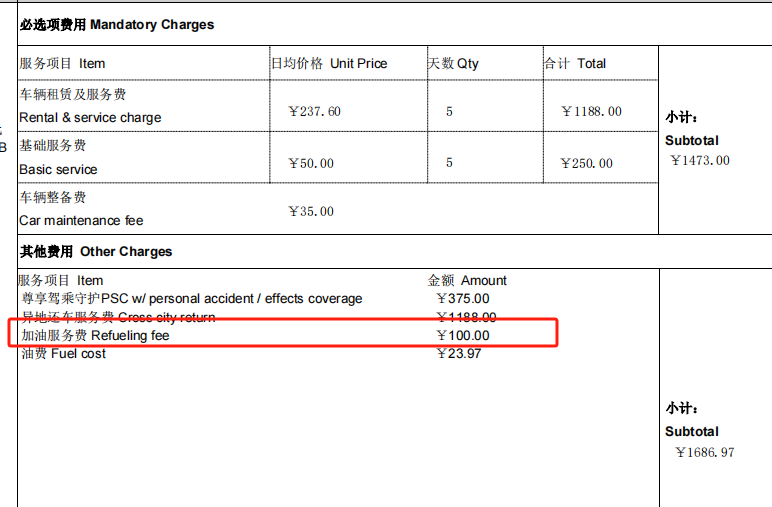This screenshot has height=507, width=772.
Task: Click the PSC personal accident coverage line
Action: coord(192,298)
